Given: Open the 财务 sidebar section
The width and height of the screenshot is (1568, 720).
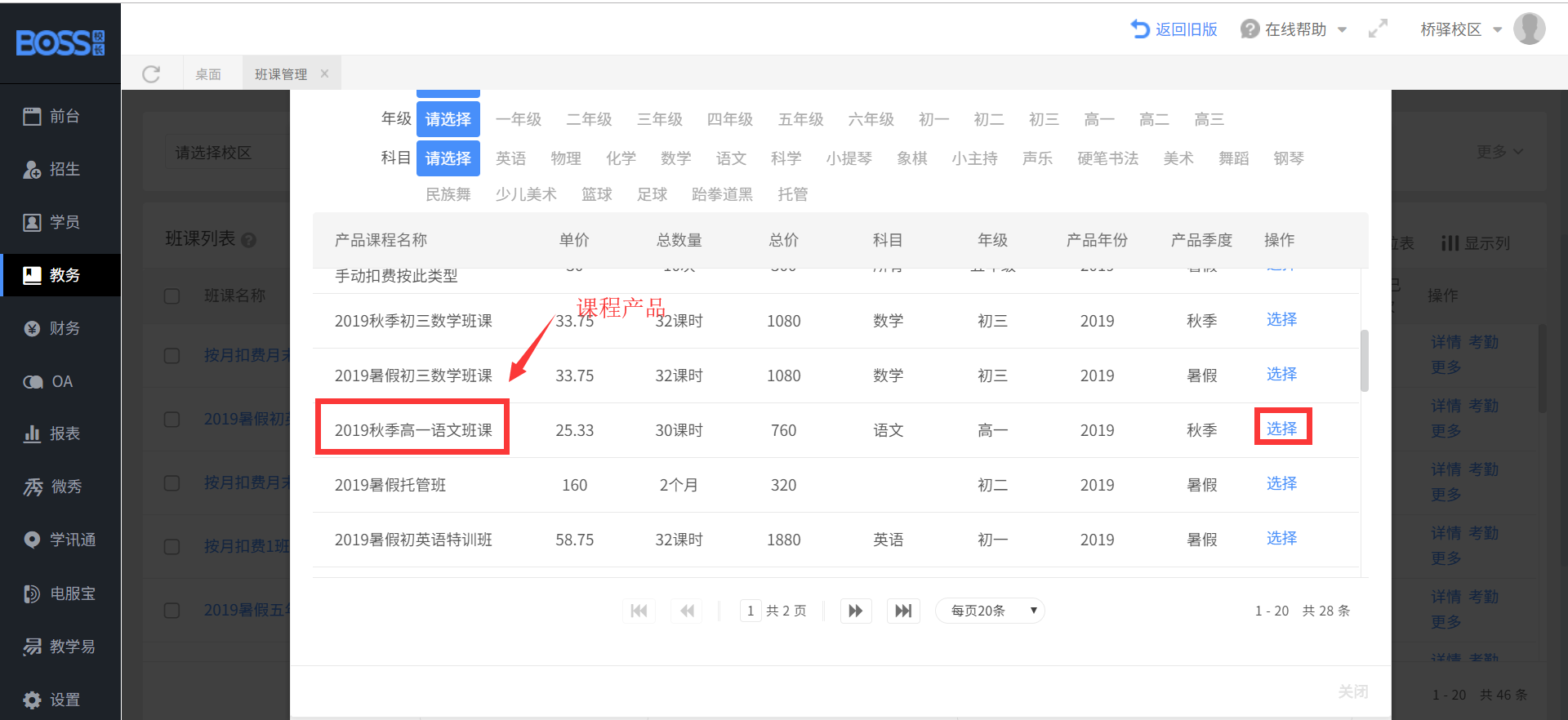Looking at the screenshot, I should [60, 328].
